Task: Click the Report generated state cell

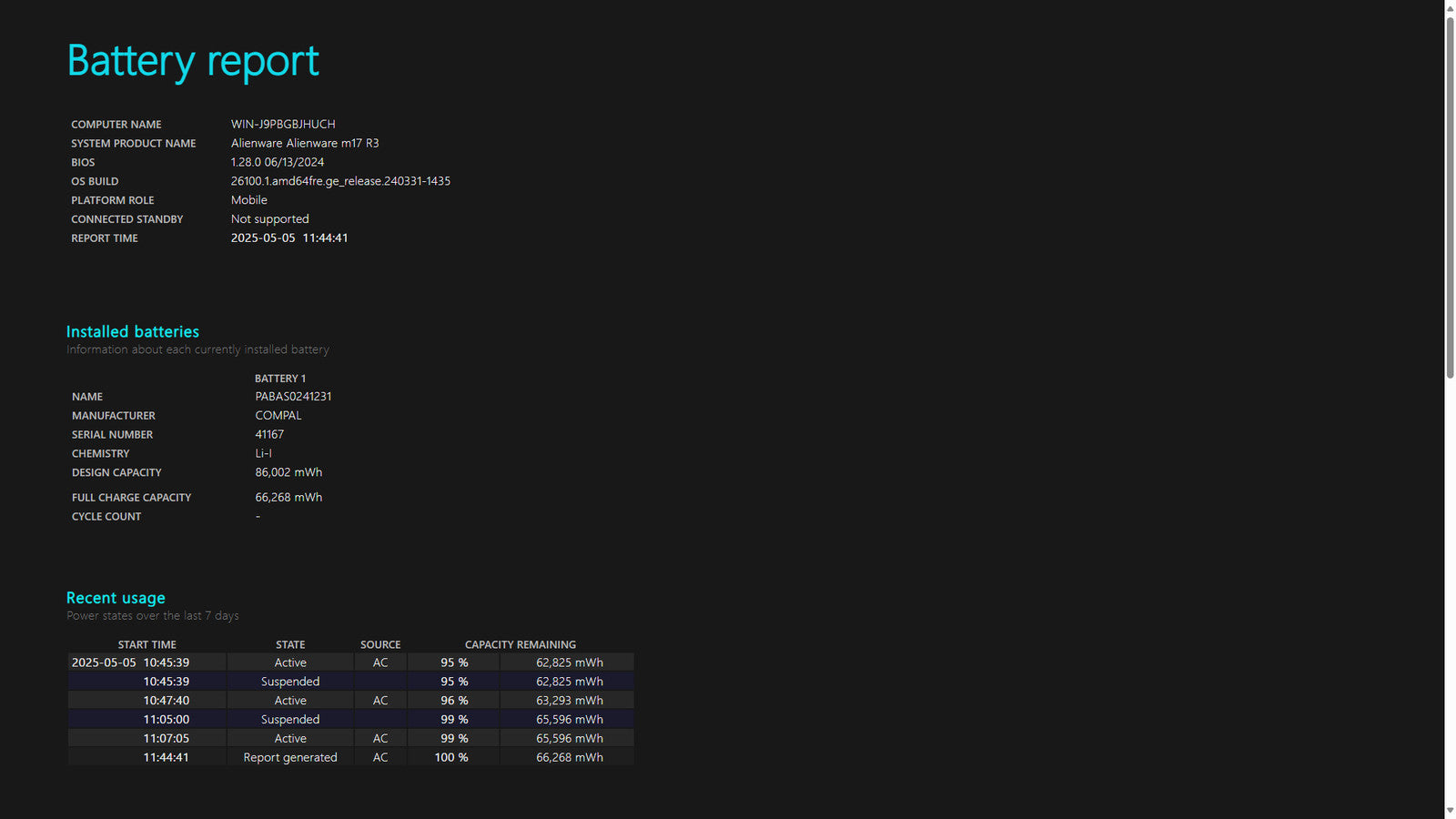Action: (x=290, y=757)
